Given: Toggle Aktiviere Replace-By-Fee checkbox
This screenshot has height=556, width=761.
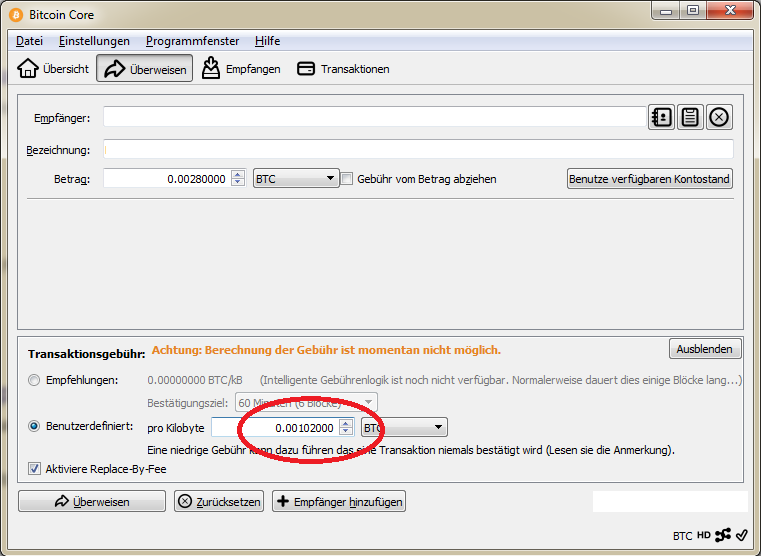Looking at the screenshot, I should [34, 469].
